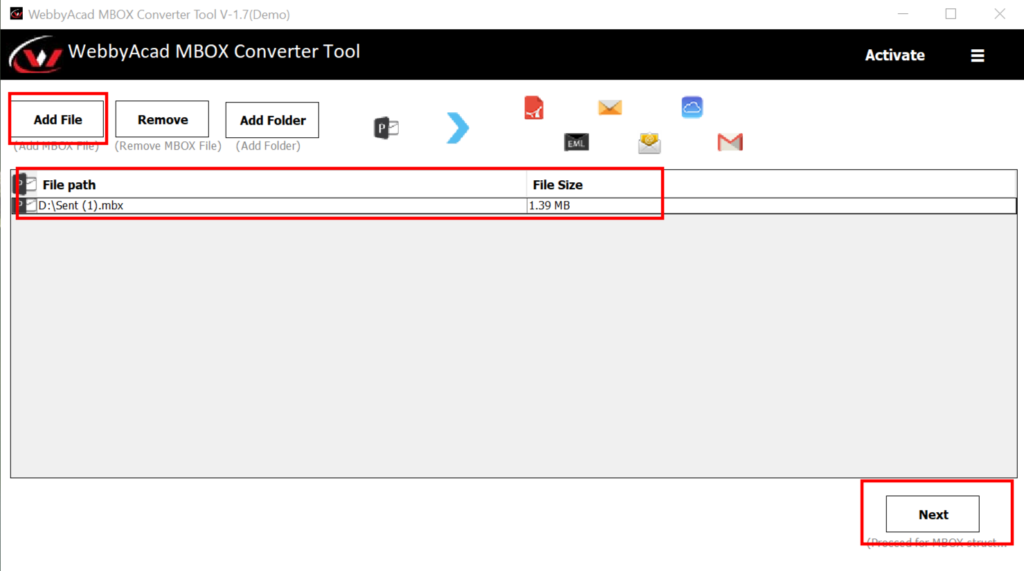Open the hamburger menu in header
This screenshot has width=1024, height=571.
coord(977,56)
